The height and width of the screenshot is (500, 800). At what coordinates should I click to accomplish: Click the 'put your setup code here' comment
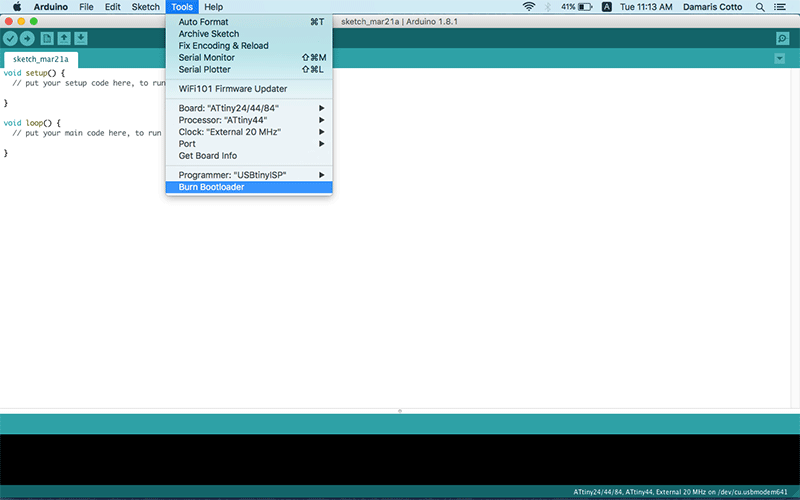[89, 83]
